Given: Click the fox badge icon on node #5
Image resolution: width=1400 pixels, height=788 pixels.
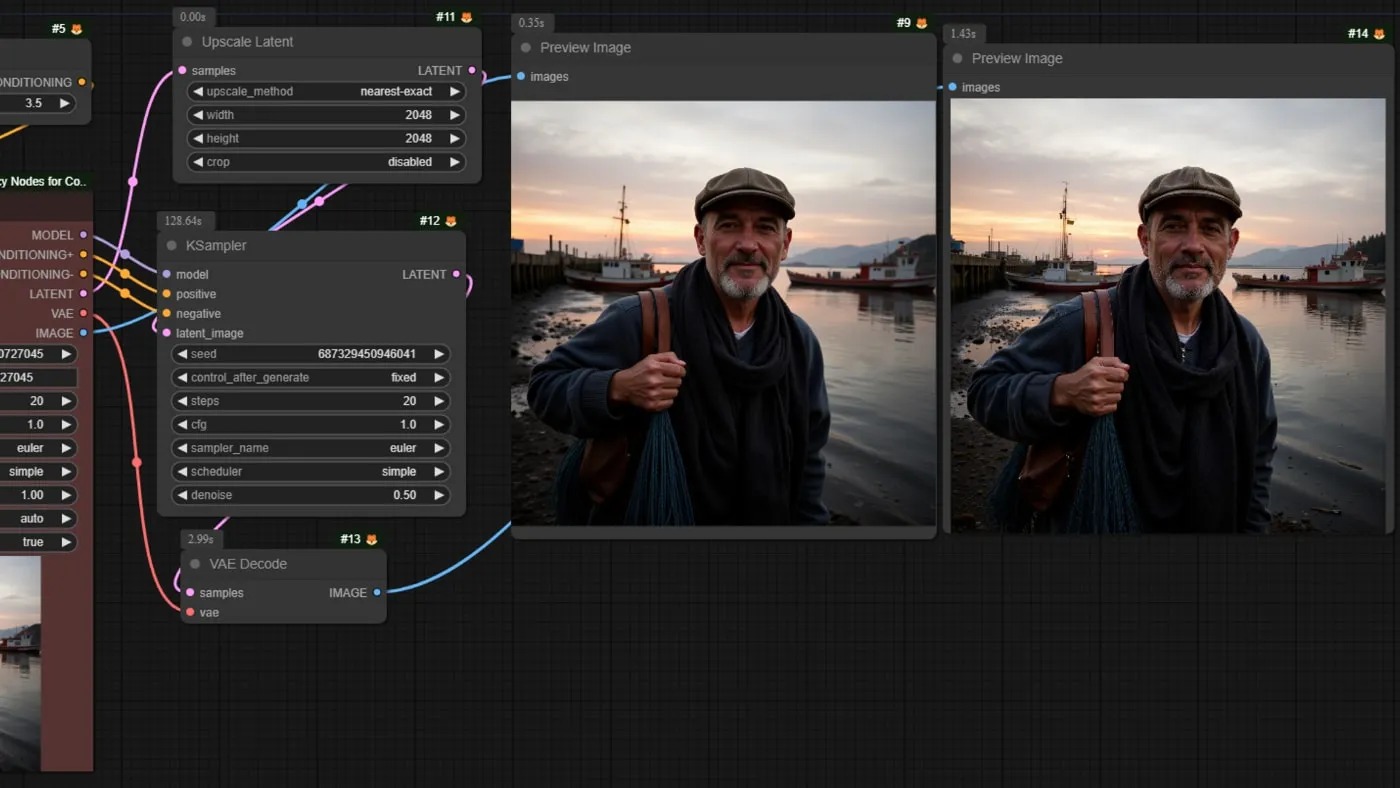Looking at the screenshot, I should 77,29.
